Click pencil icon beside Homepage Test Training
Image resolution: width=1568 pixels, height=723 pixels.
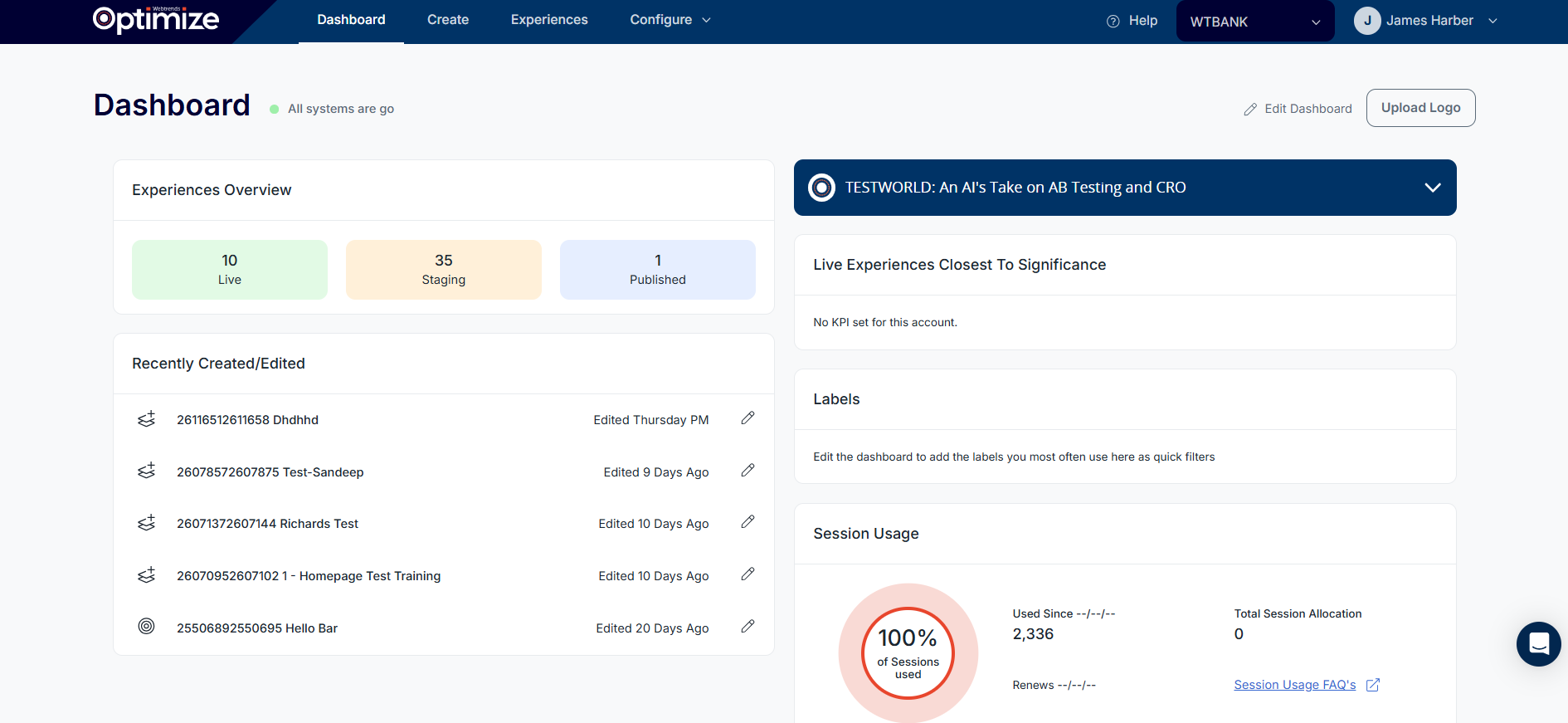point(747,574)
